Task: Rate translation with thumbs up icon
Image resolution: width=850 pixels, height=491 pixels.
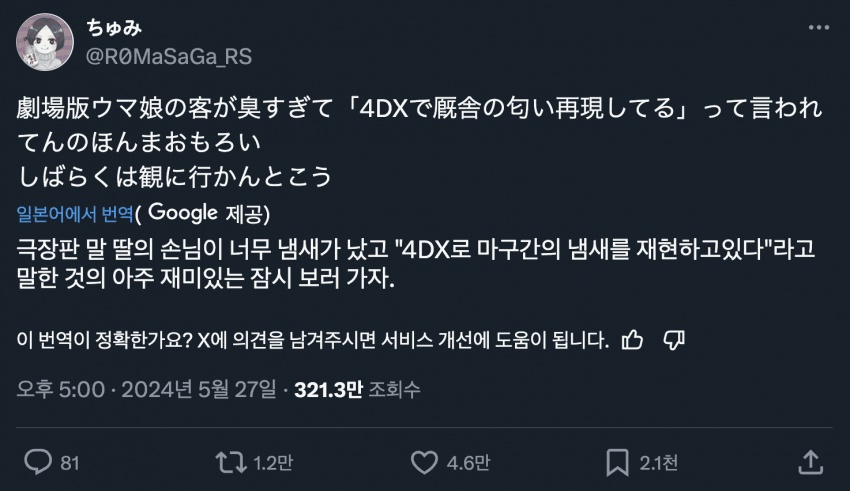Action: (632, 340)
